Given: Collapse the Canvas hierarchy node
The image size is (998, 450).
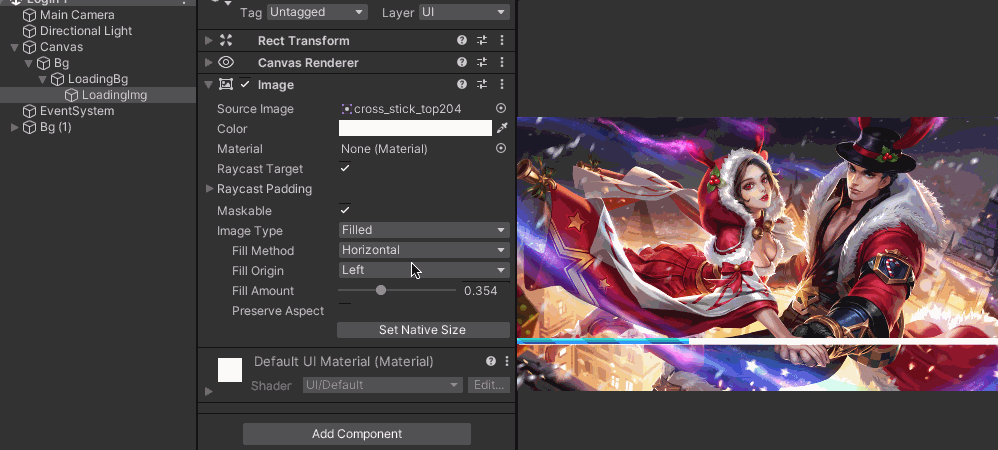Looking at the screenshot, I should 15,47.
